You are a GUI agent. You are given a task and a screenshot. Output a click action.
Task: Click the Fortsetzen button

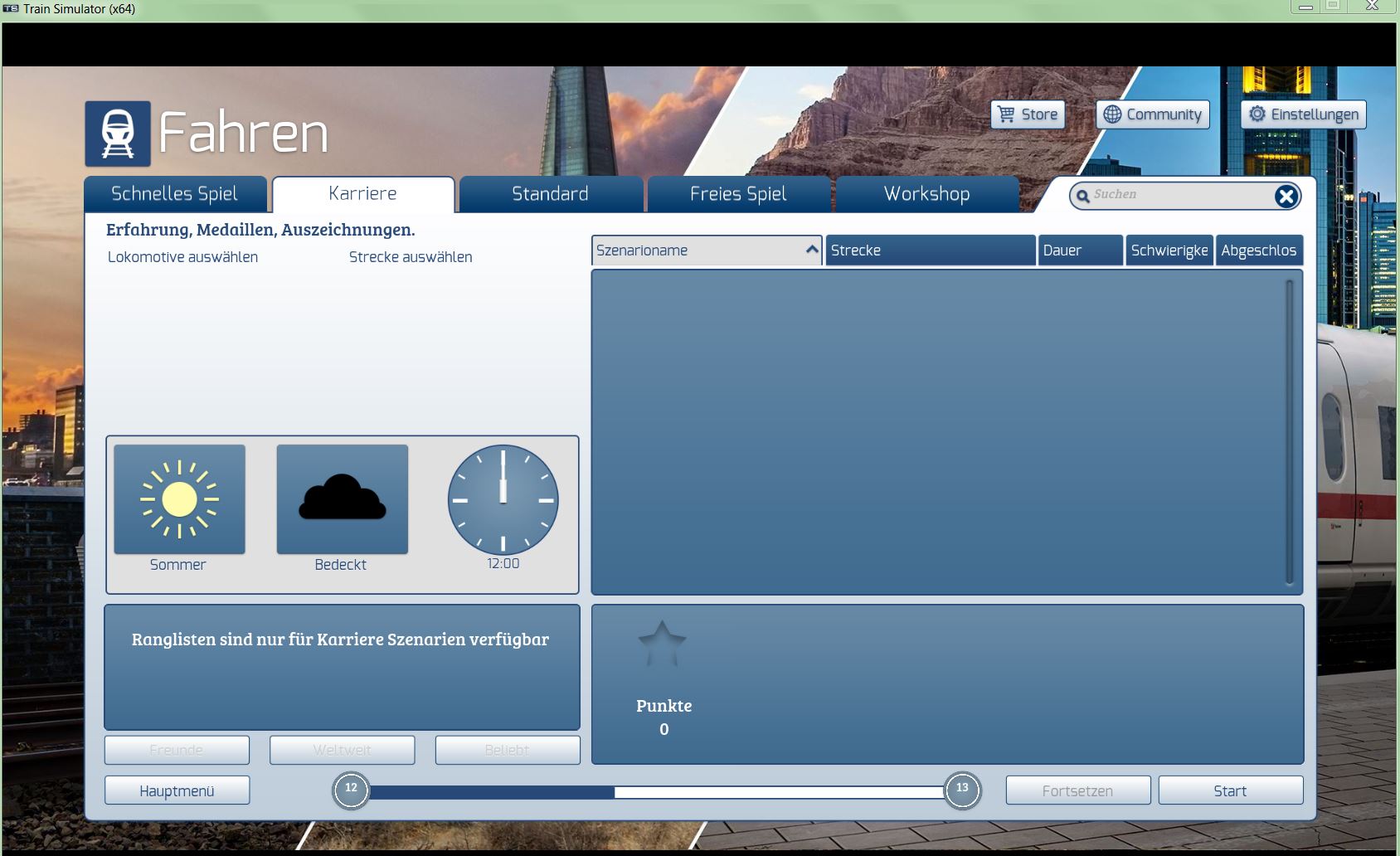1078,790
